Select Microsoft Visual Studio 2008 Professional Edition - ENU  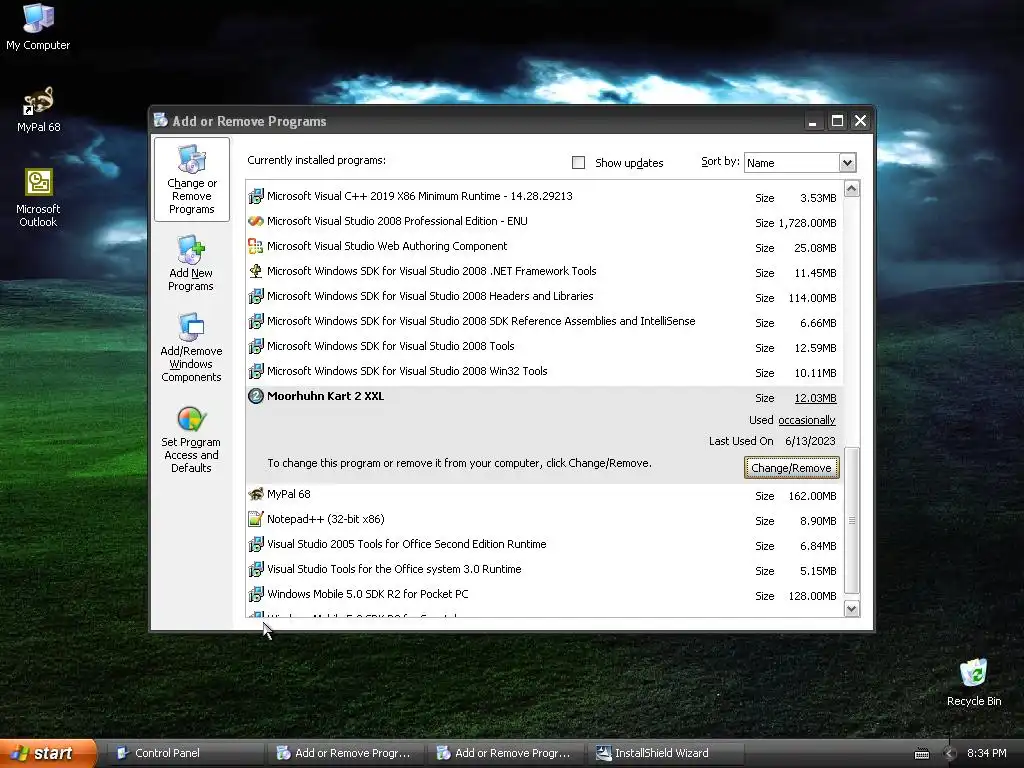pos(545,221)
